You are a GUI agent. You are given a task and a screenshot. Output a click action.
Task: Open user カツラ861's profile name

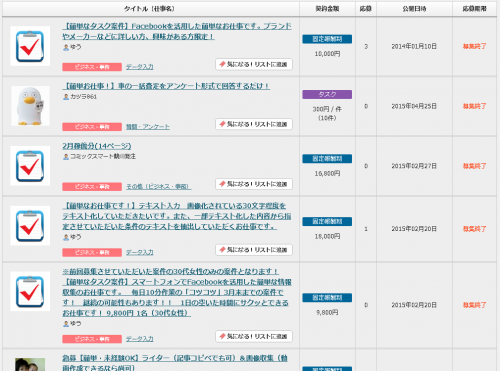(84, 97)
